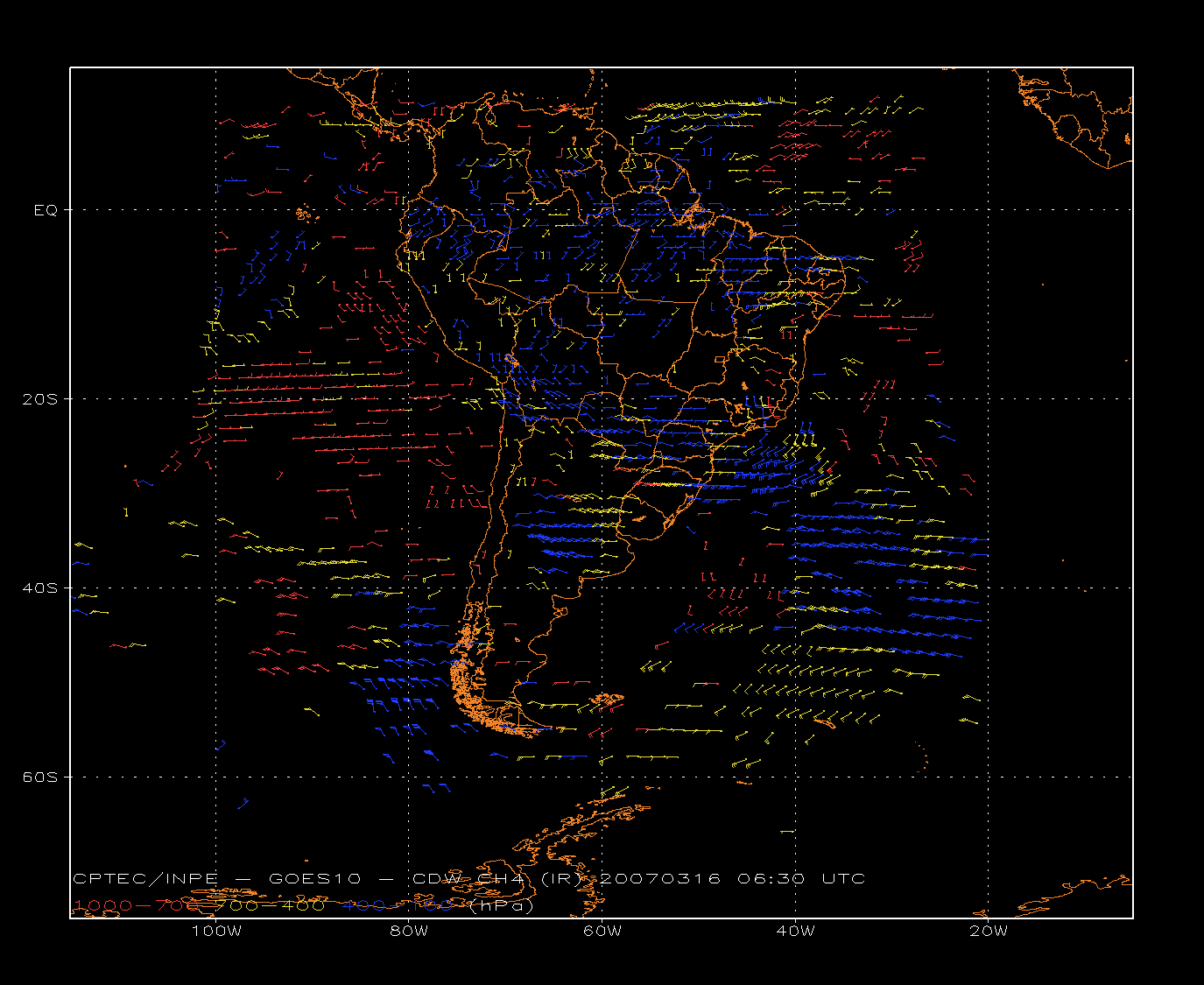Click the 60S latitude label

pyautogui.click(x=39, y=777)
